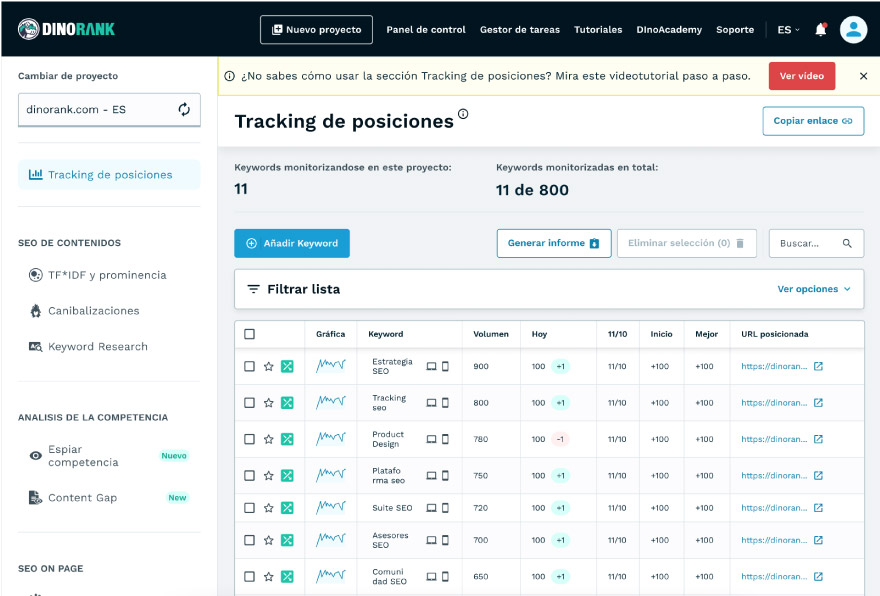Open Content Gap in sidebar
This screenshot has width=880, height=596.
[109, 498]
